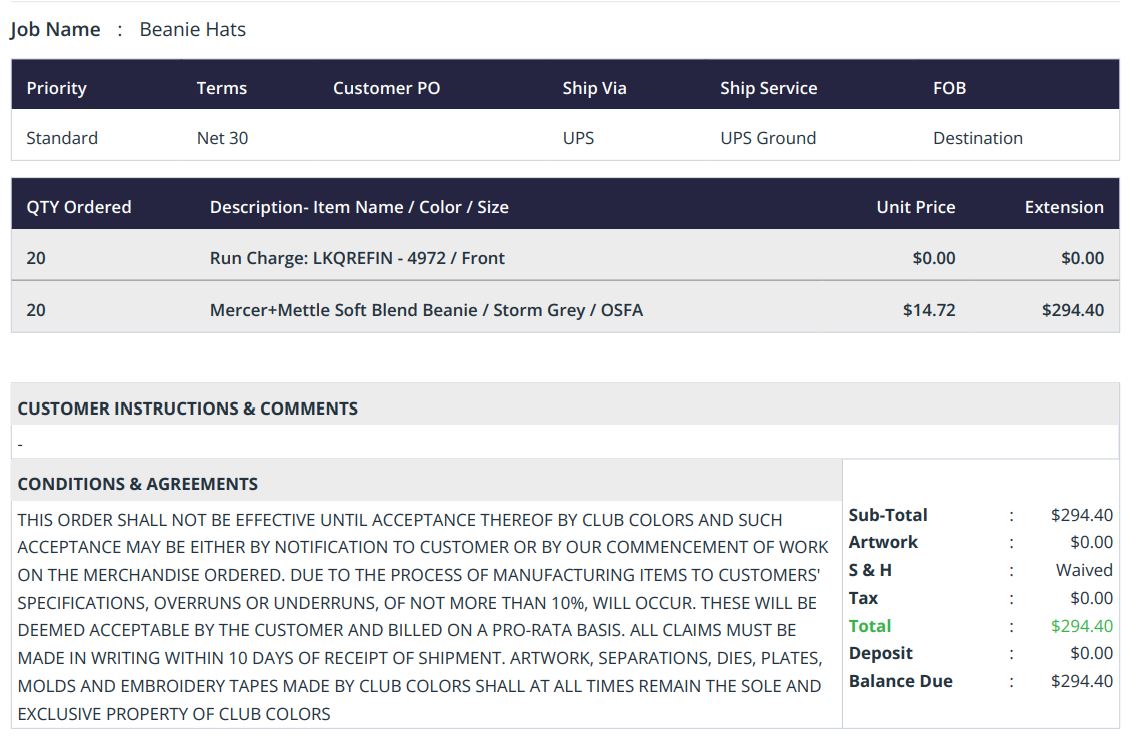The width and height of the screenshot is (1134, 739).
Task: Select the Priority column header
Action: [x=56, y=88]
